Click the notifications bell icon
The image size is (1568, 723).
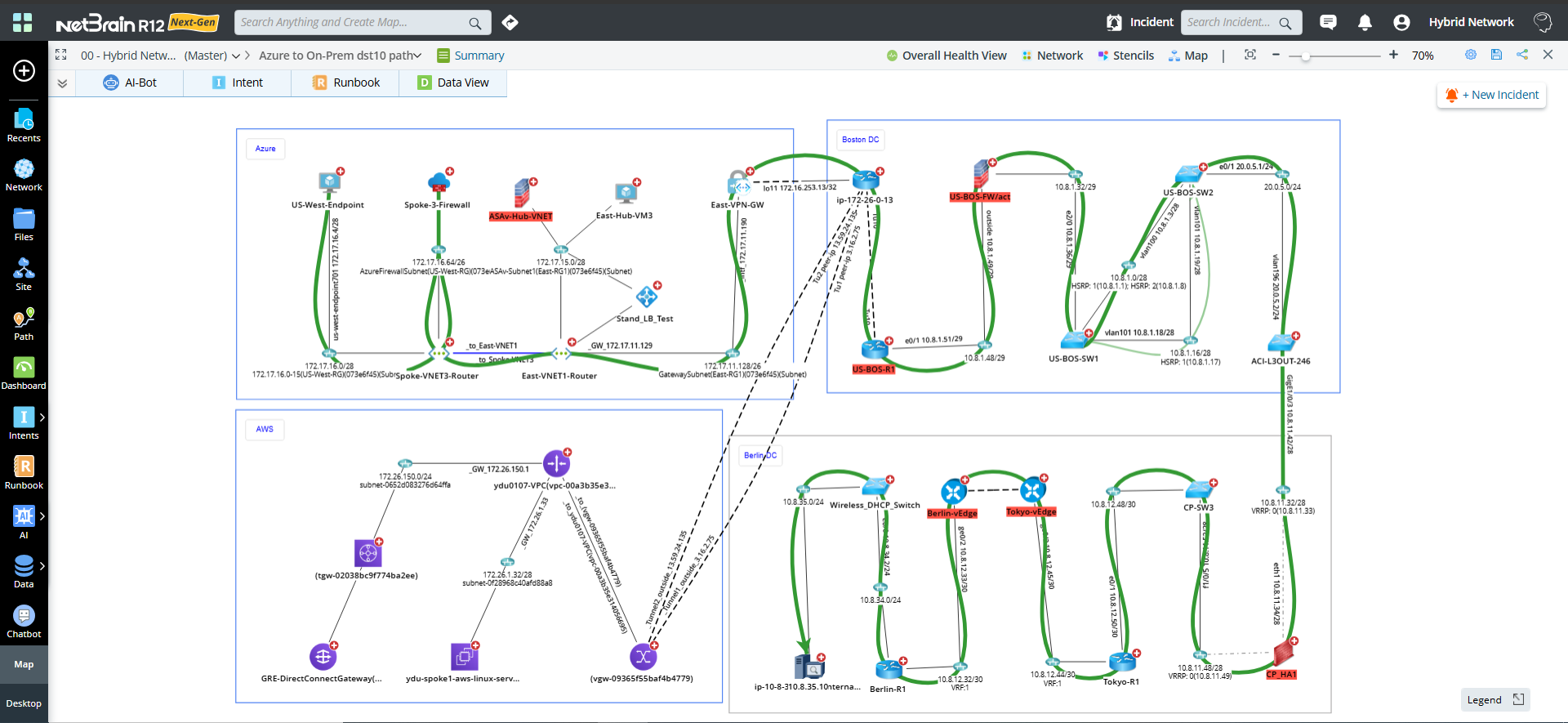1365,23
